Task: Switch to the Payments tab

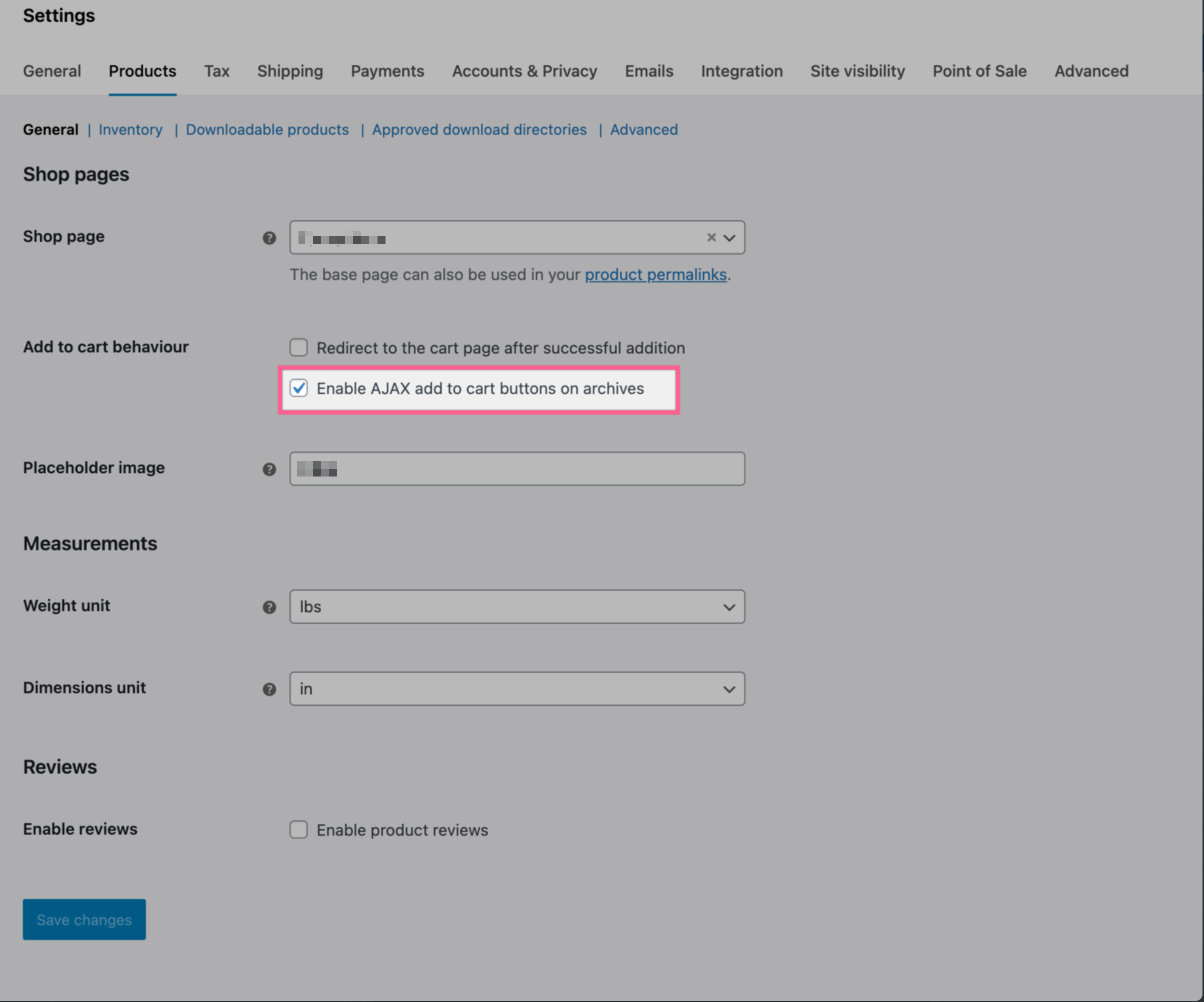Action: point(387,71)
